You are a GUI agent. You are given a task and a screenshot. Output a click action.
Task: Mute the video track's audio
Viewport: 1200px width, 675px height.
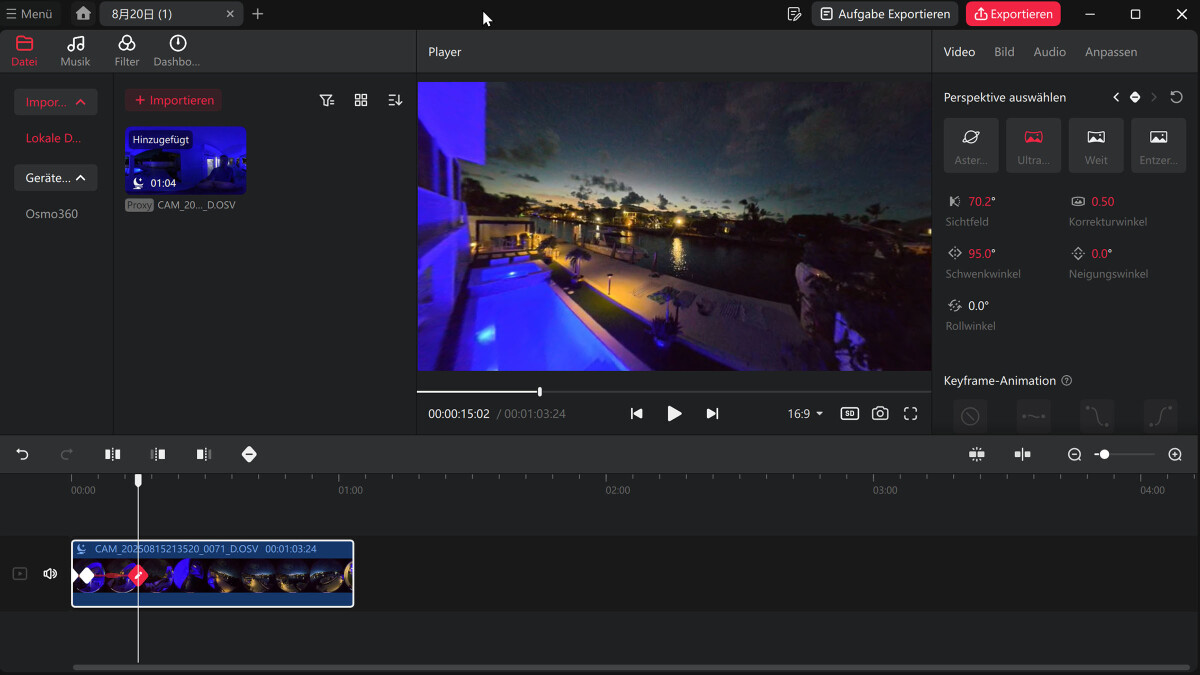pyautogui.click(x=50, y=574)
